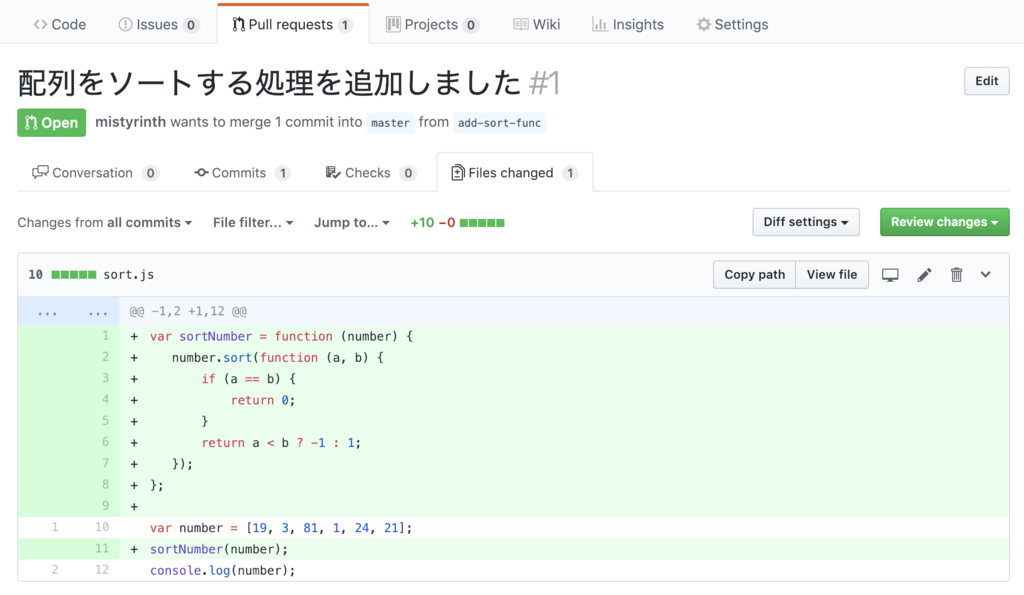
Task: Go to the Wiki tab
Action: point(537,25)
